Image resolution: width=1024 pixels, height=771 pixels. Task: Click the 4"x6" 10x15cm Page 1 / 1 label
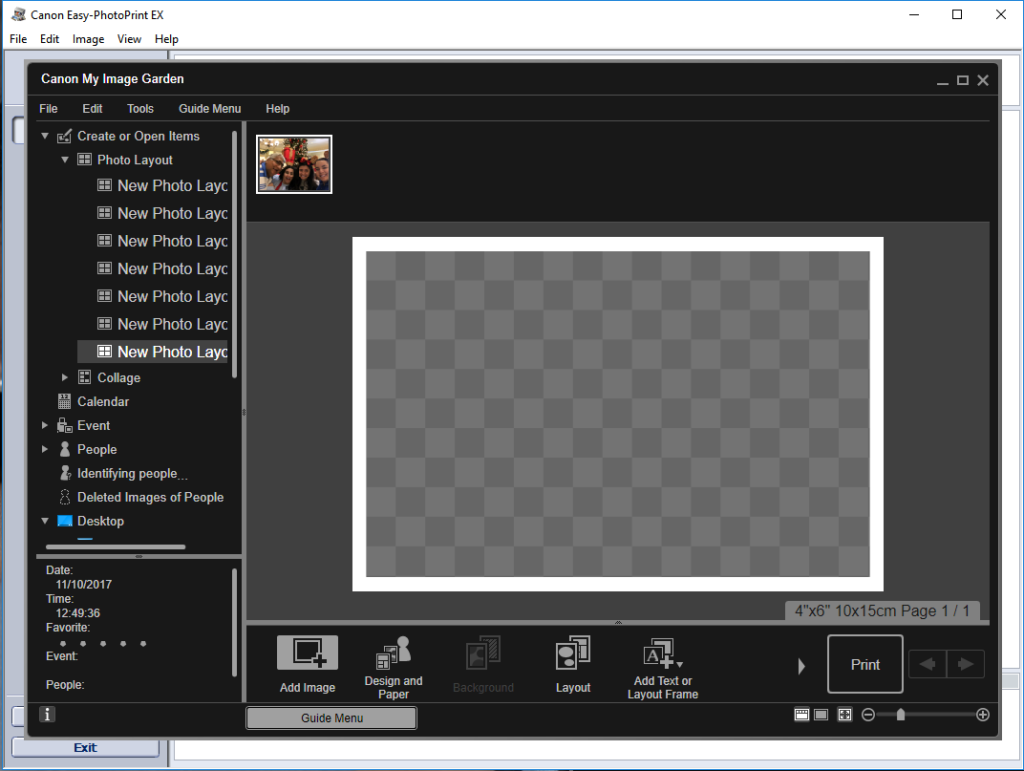[882, 611]
